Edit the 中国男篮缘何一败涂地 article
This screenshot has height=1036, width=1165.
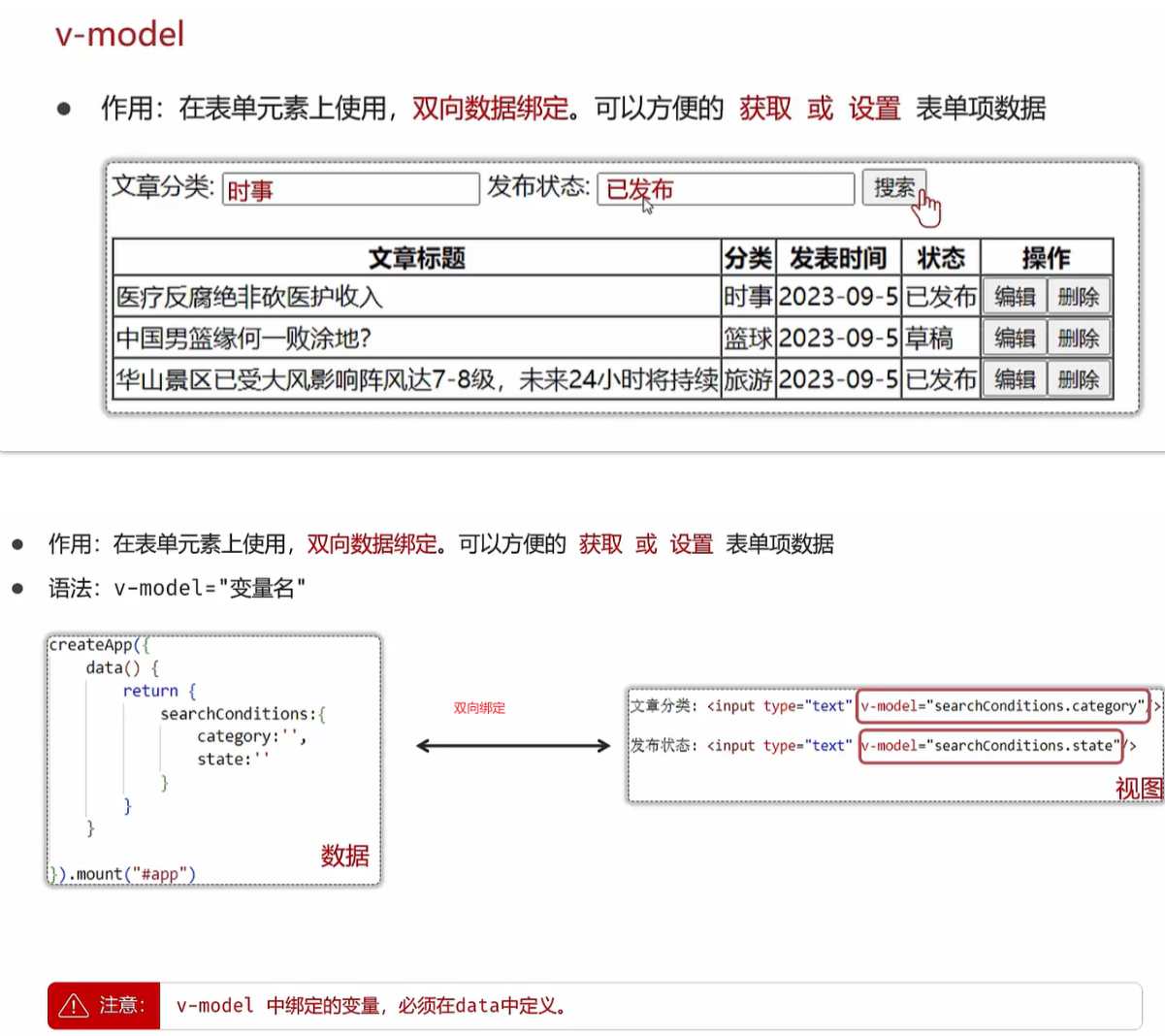[1015, 339]
